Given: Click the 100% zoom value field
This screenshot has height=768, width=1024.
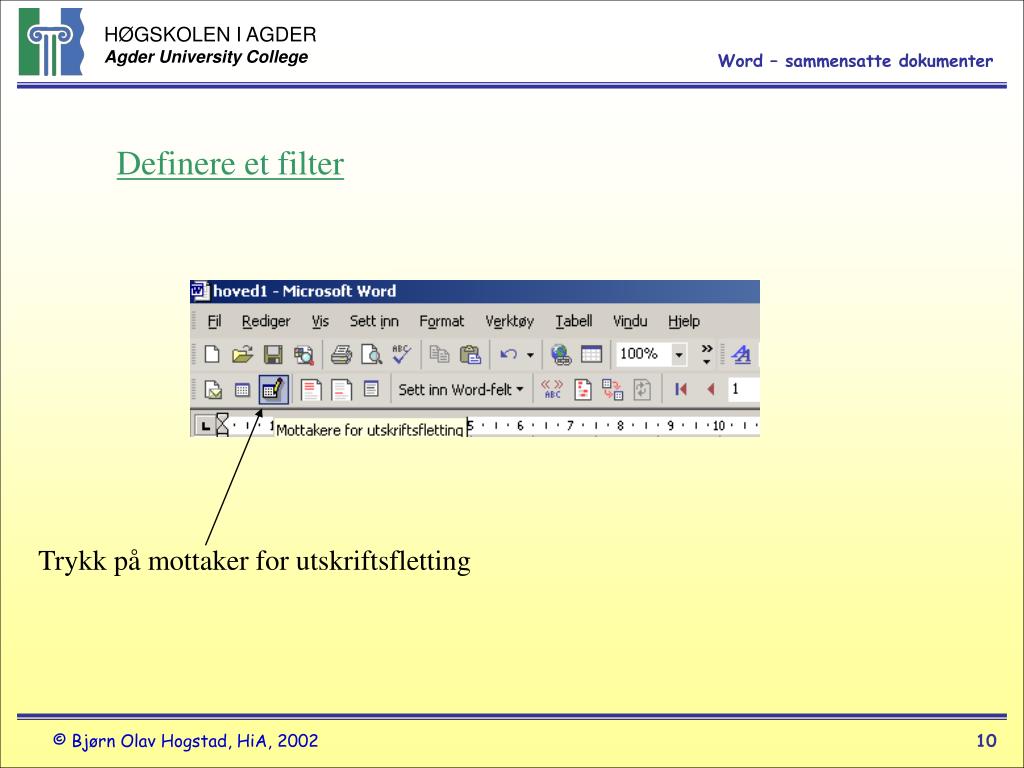Looking at the screenshot, I should tap(643, 354).
